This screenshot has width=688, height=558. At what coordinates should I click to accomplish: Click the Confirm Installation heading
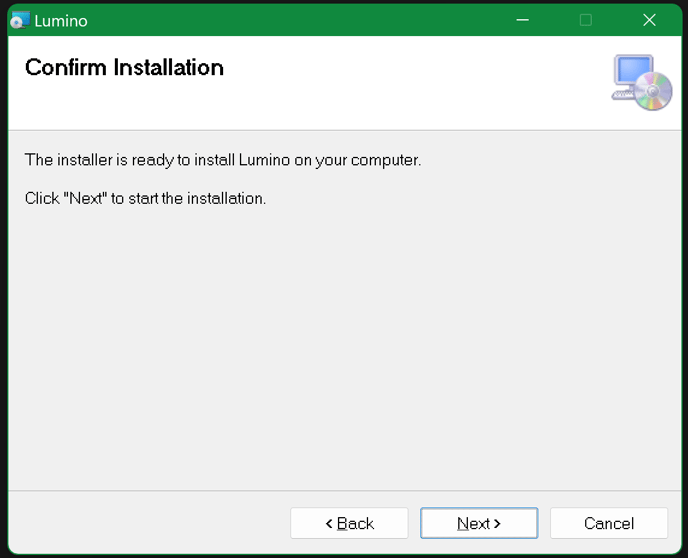click(124, 68)
